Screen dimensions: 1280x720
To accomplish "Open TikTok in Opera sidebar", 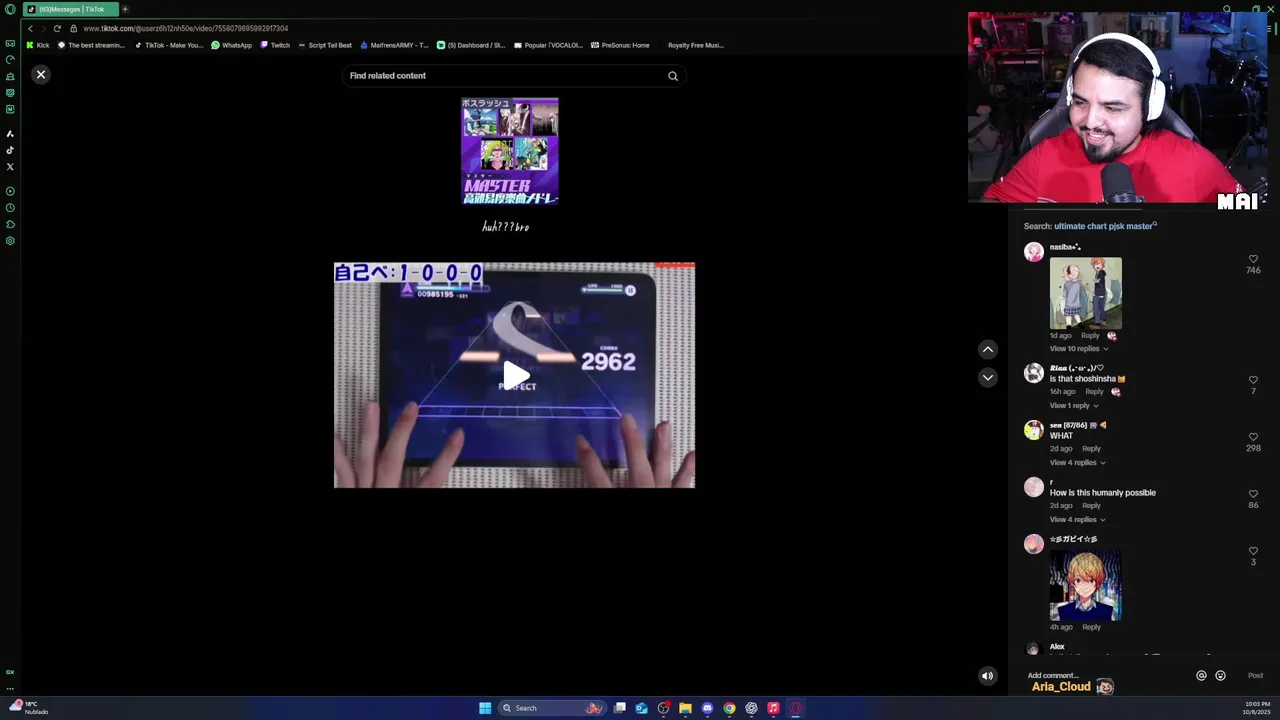I will click(x=10, y=150).
